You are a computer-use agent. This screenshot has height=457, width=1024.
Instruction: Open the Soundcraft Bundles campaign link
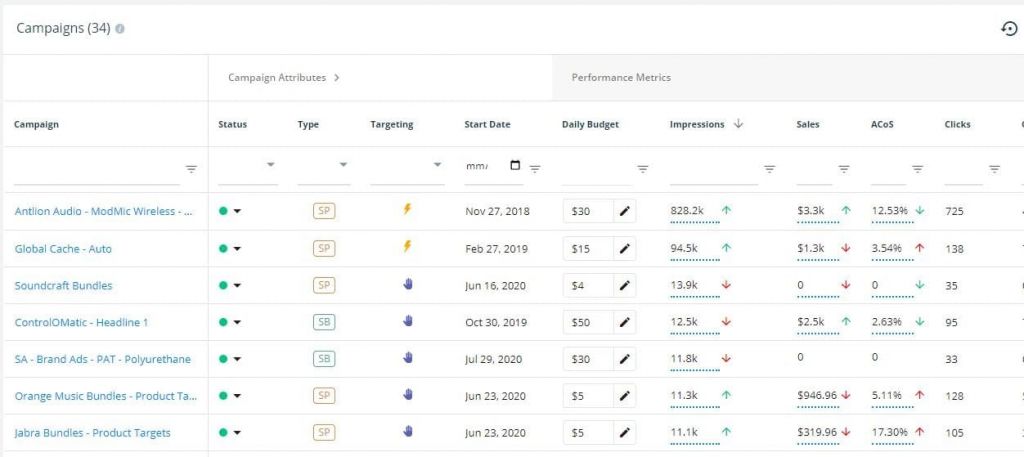click(x=63, y=285)
